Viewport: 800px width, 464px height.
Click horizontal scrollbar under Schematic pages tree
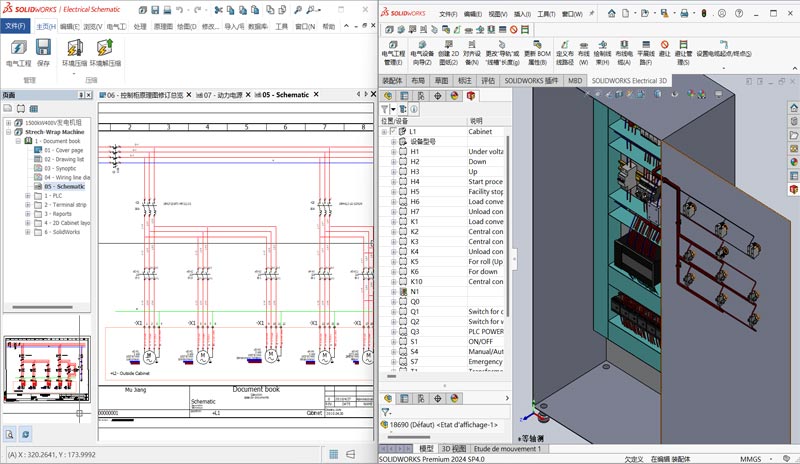click(42, 307)
